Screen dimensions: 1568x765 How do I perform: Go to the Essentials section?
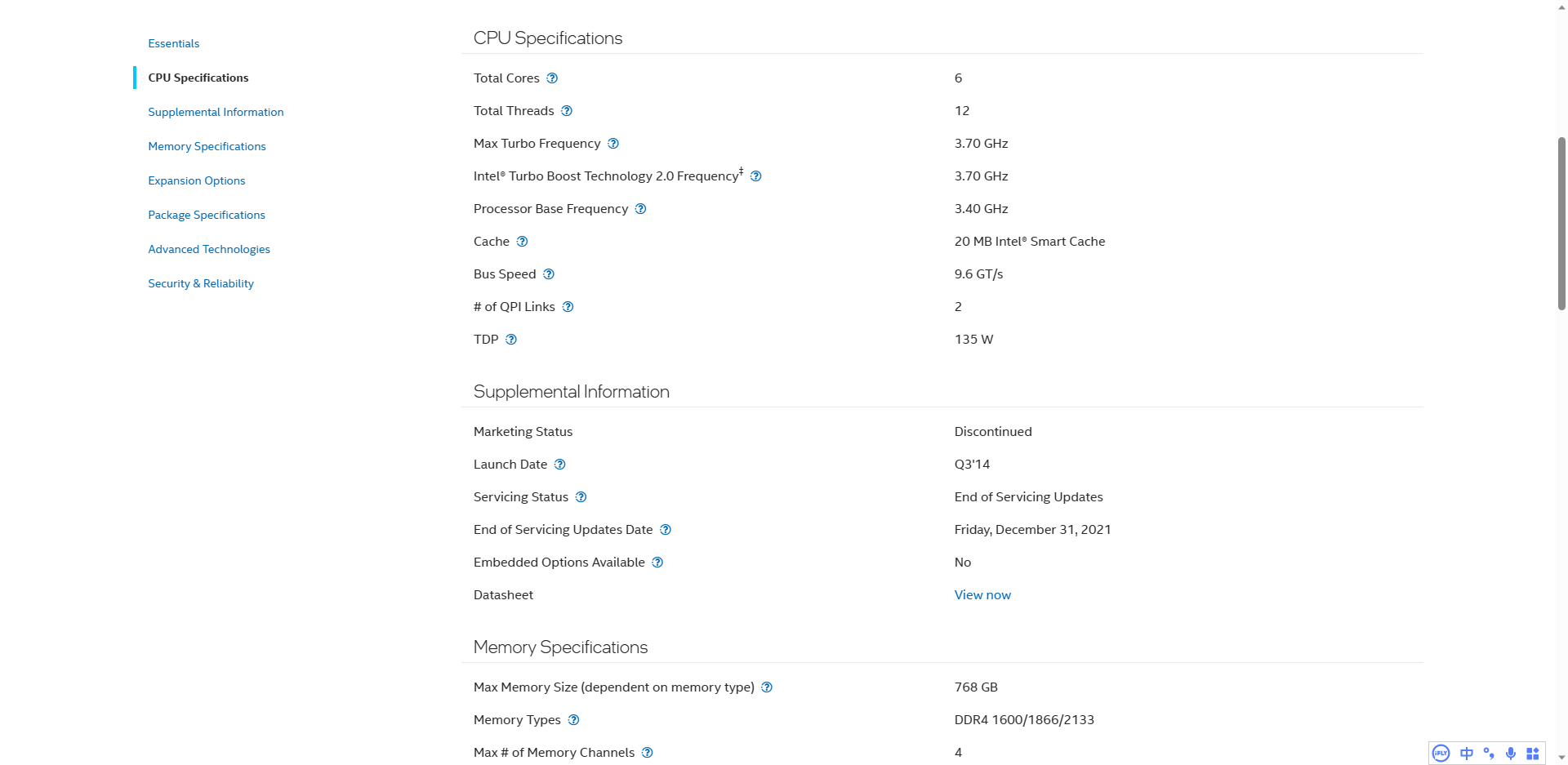174,43
